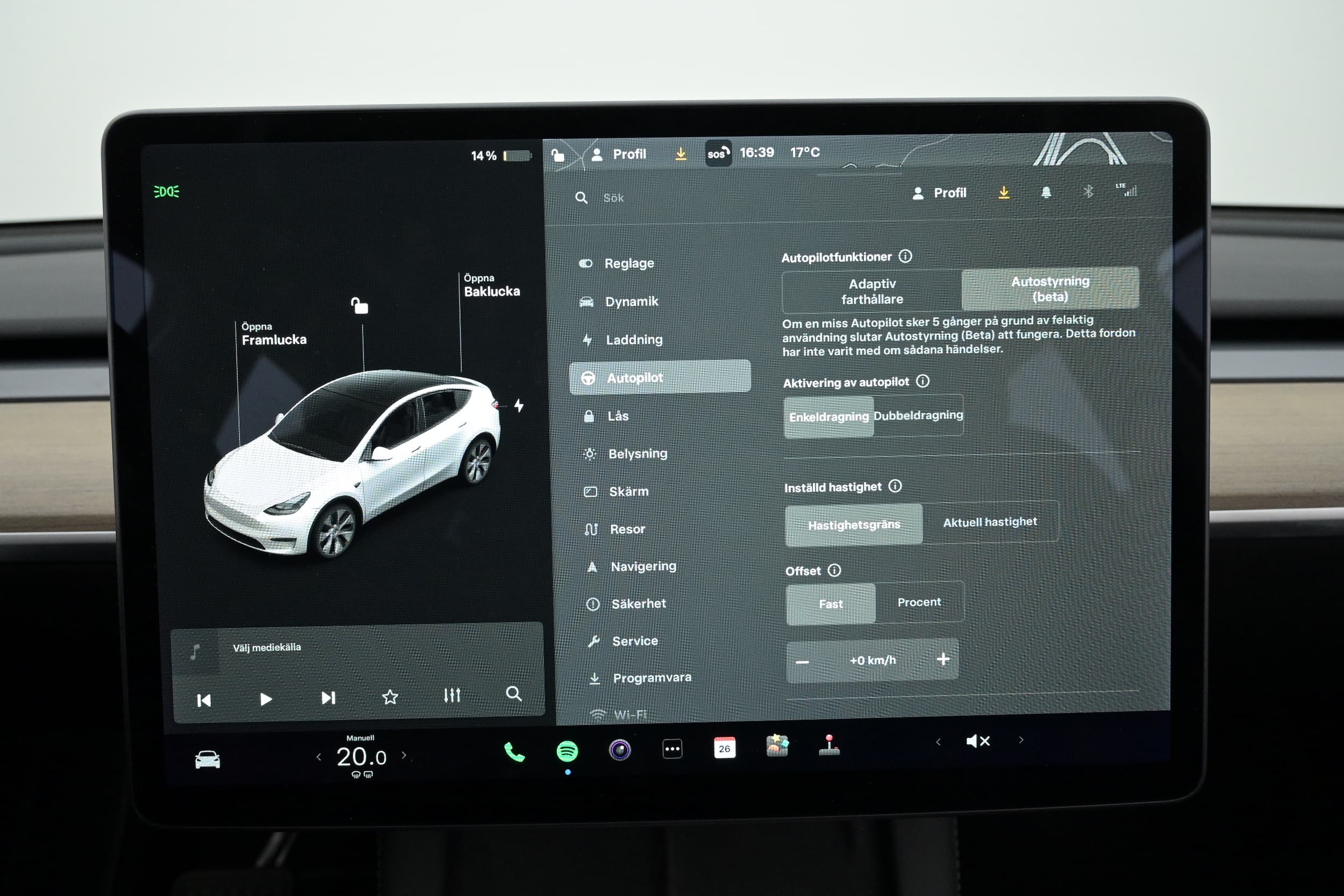Choose Enkeldragning activation
The height and width of the screenshot is (896, 1344).
(828, 417)
